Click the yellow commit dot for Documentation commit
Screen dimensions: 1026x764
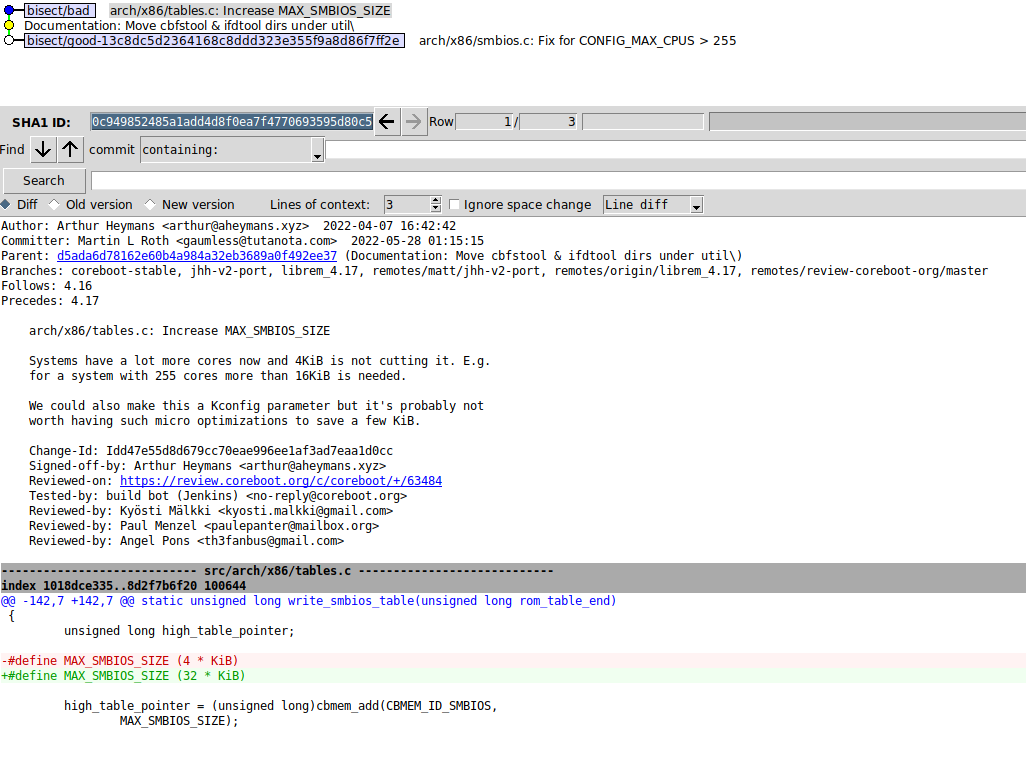(9, 26)
